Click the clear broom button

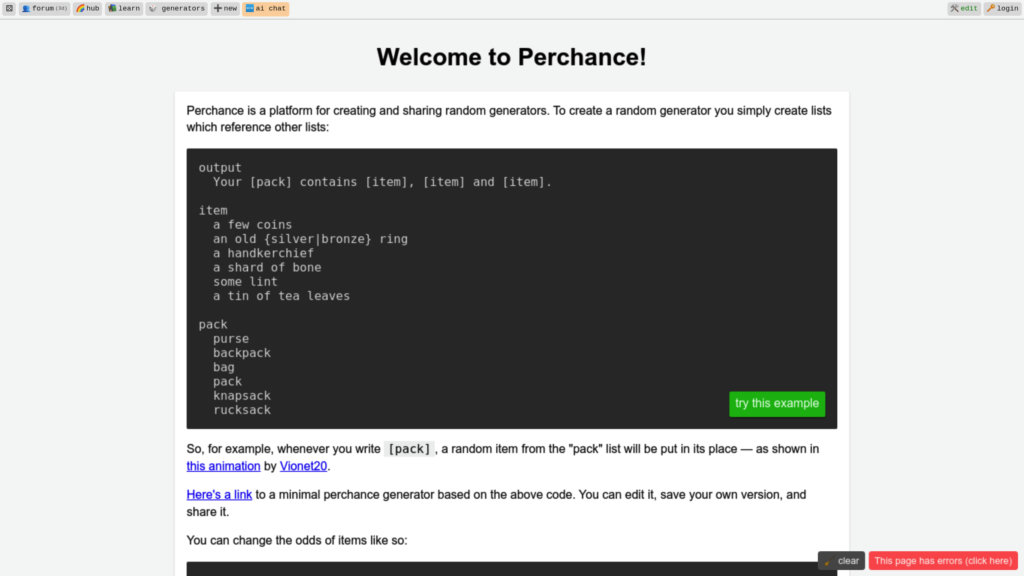tap(841, 561)
